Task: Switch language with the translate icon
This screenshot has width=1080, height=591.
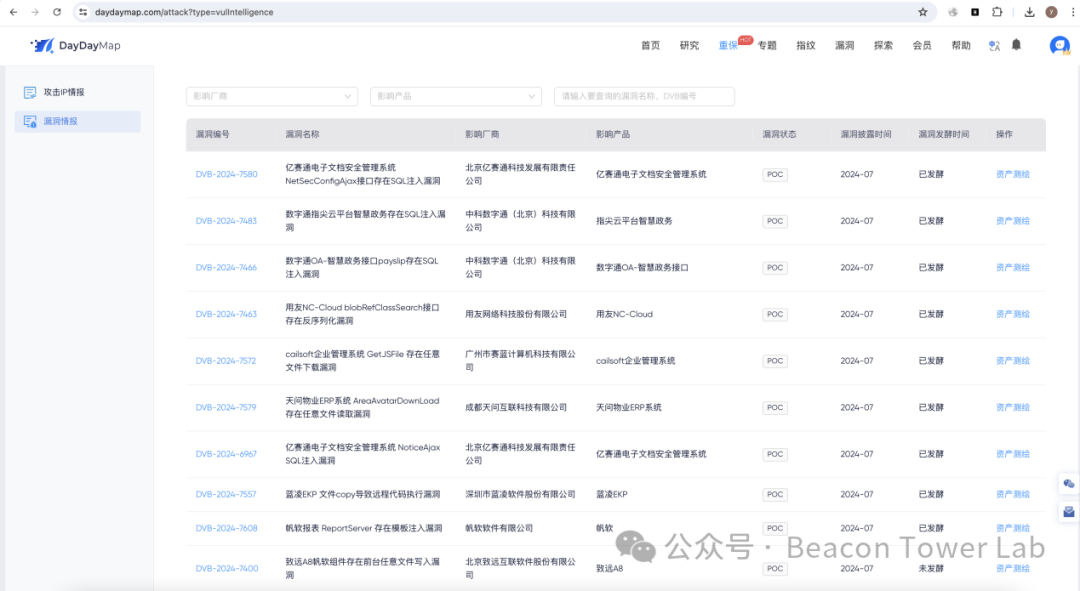Action: pyautogui.click(x=994, y=45)
